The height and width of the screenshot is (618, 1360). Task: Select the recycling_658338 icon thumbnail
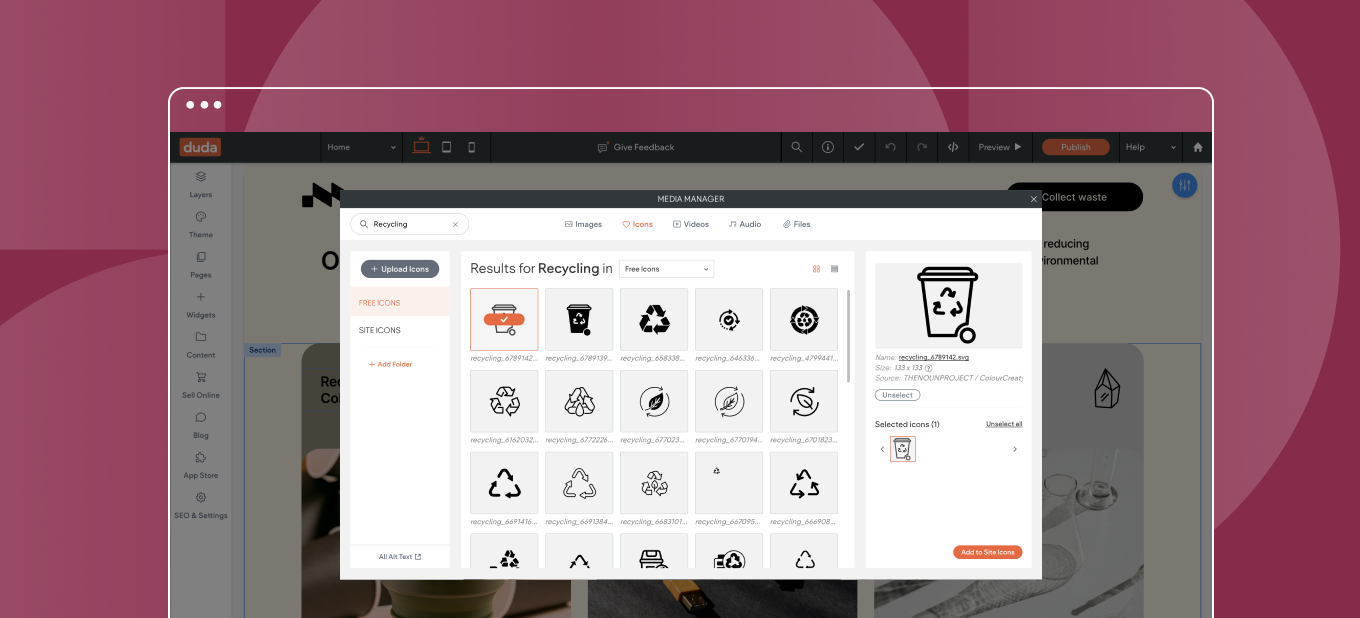pyautogui.click(x=653, y=318)
